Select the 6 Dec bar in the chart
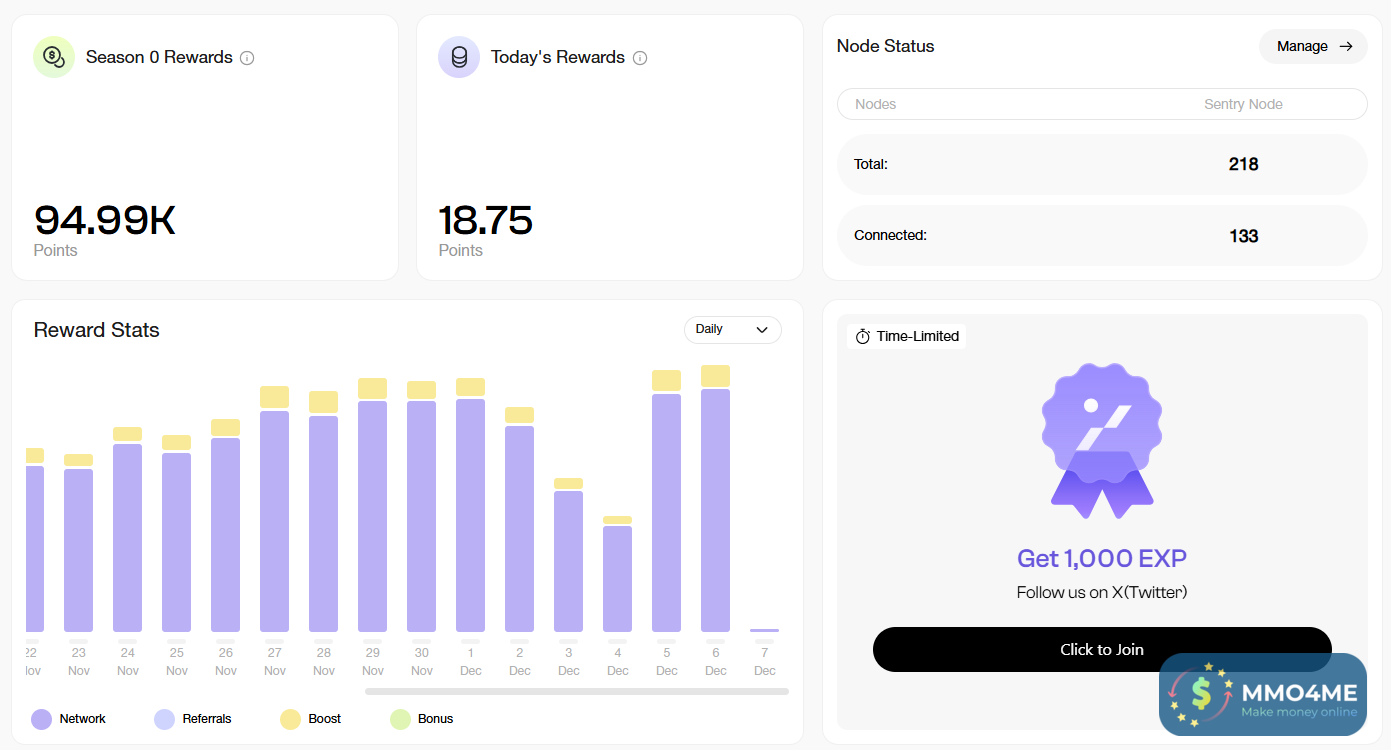 point(715,499)
